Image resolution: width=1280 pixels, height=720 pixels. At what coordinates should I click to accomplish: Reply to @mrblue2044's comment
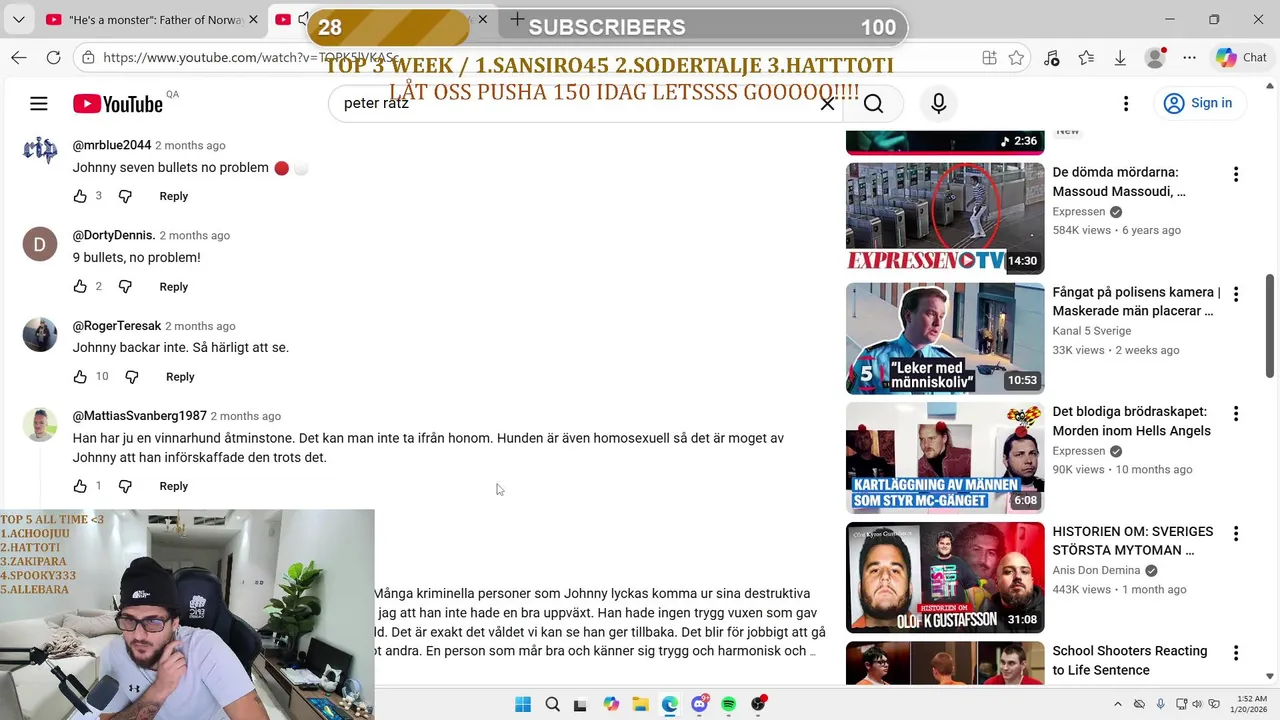pos(173,196)
